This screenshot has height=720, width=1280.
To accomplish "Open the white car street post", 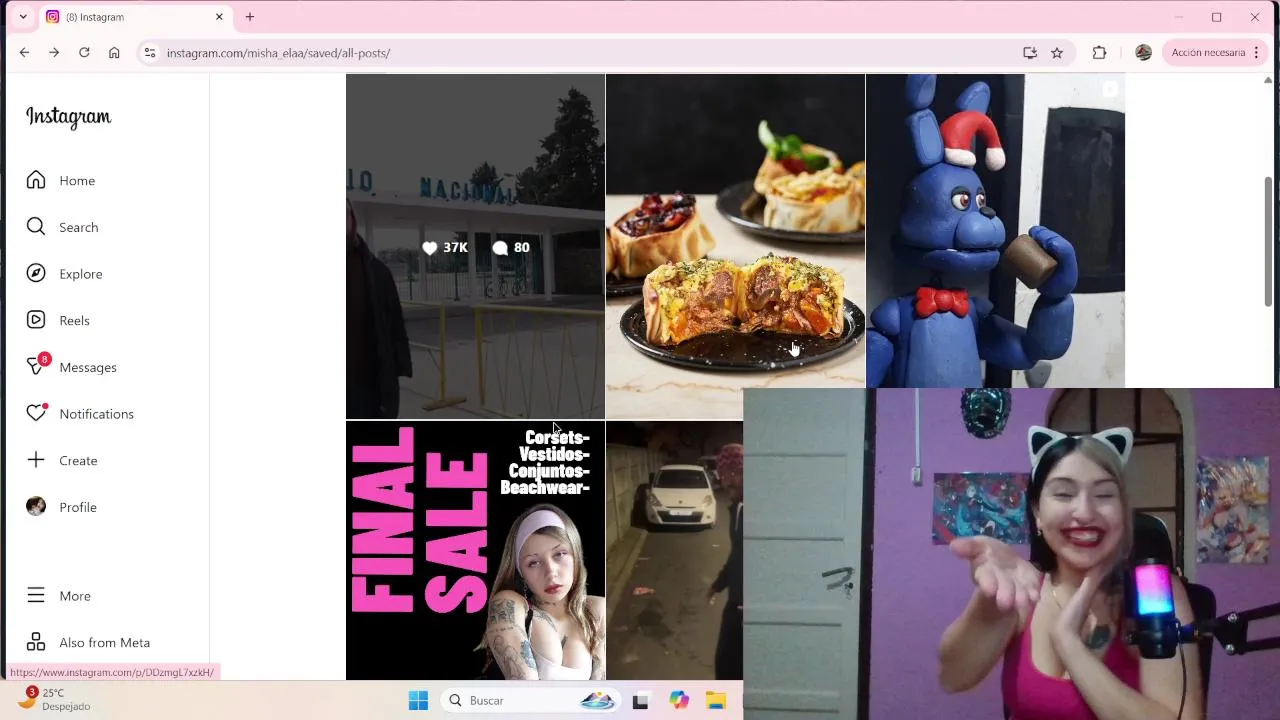I will point(674,550).
